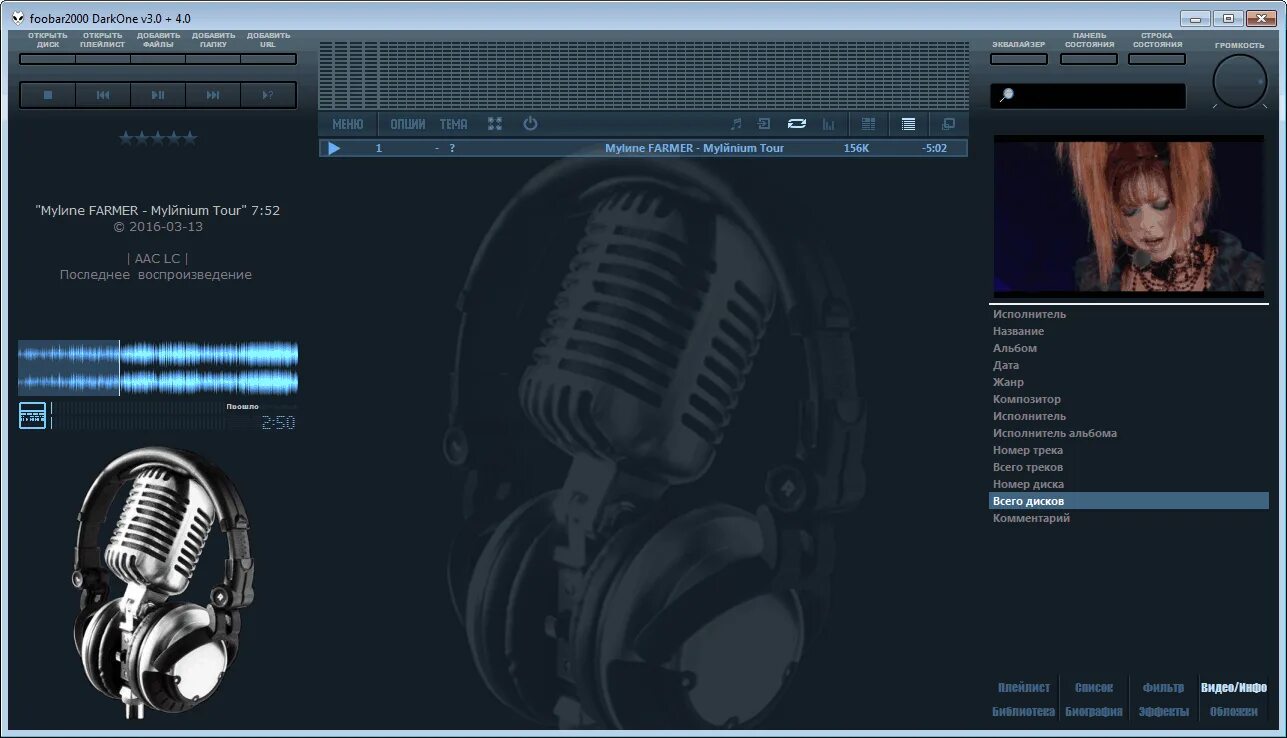Click the Добавить файлы button

click(158, 59)
